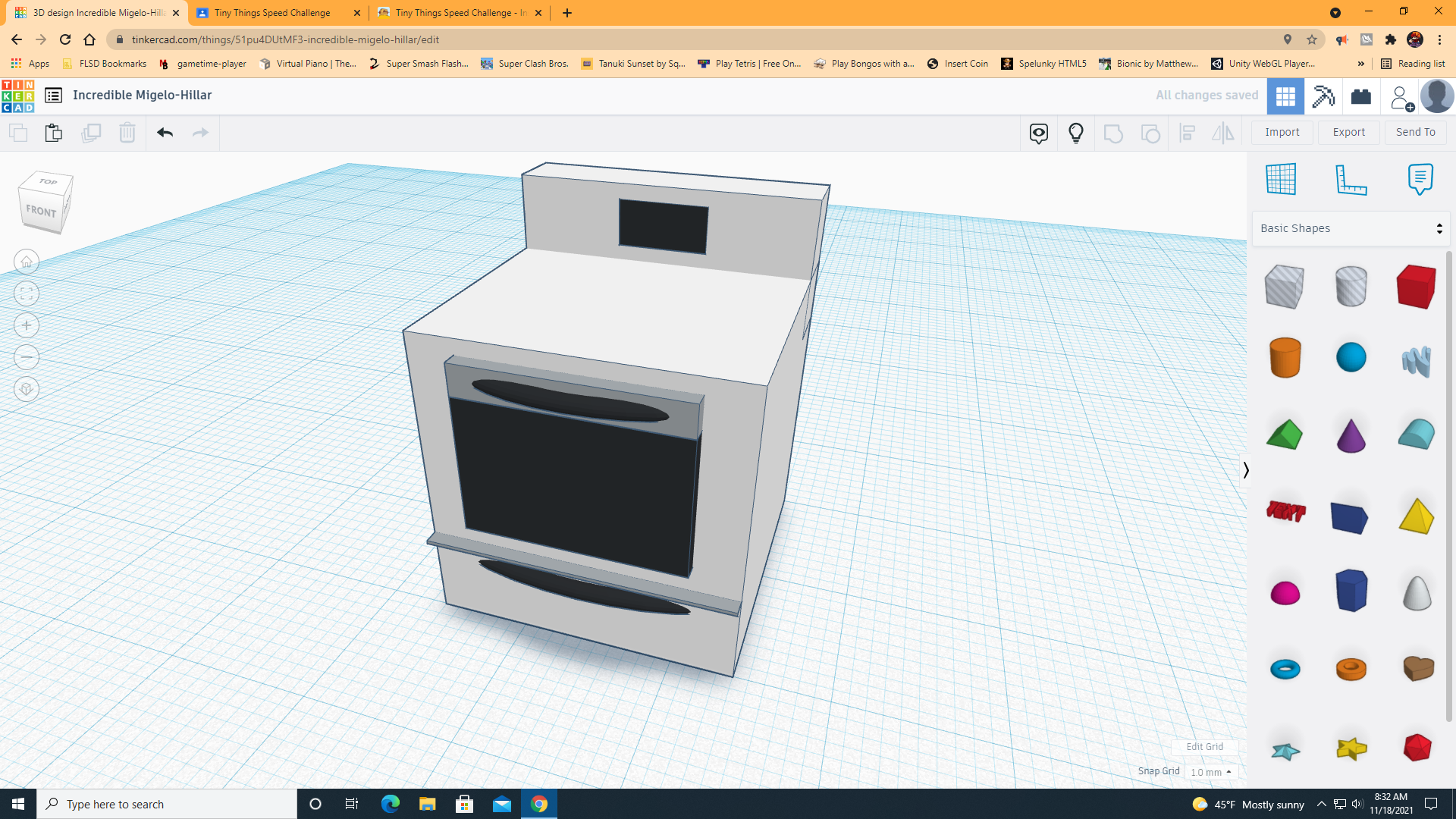Undo the last action

coord(165,133)
